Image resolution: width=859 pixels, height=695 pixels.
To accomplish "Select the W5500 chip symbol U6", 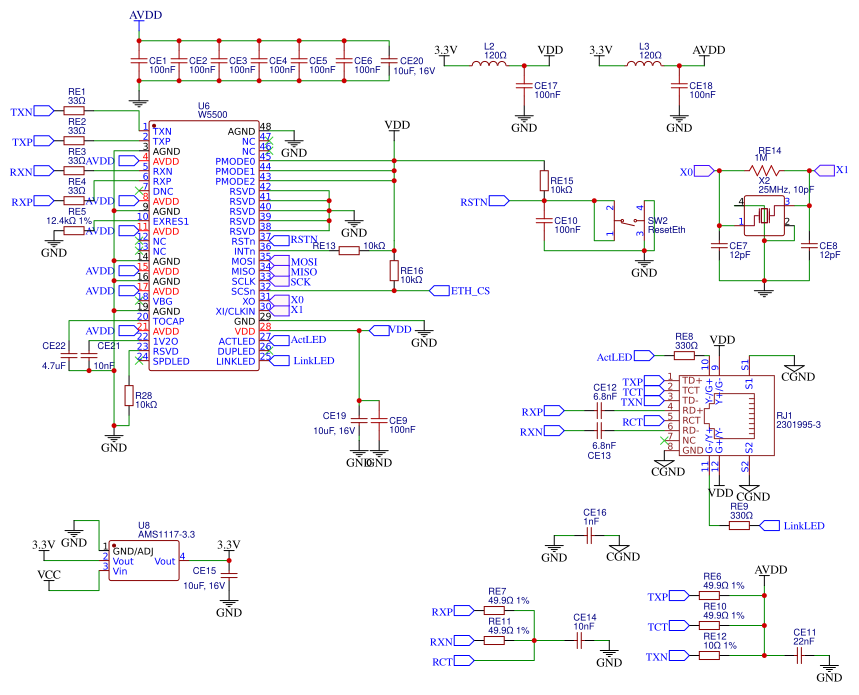I will click(x=205, y=245).
